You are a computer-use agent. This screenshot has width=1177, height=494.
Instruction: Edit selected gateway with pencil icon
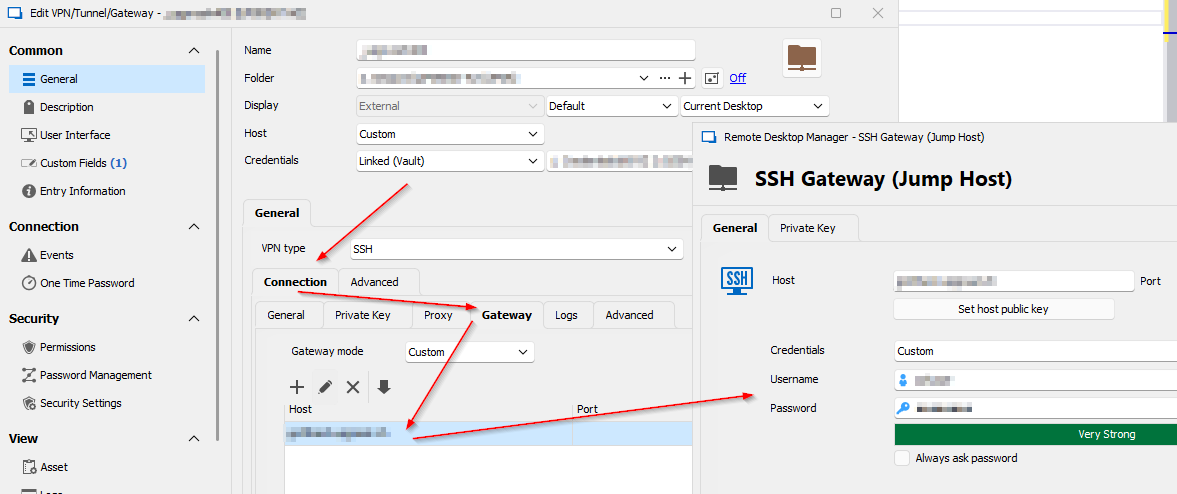coord(325,387)
